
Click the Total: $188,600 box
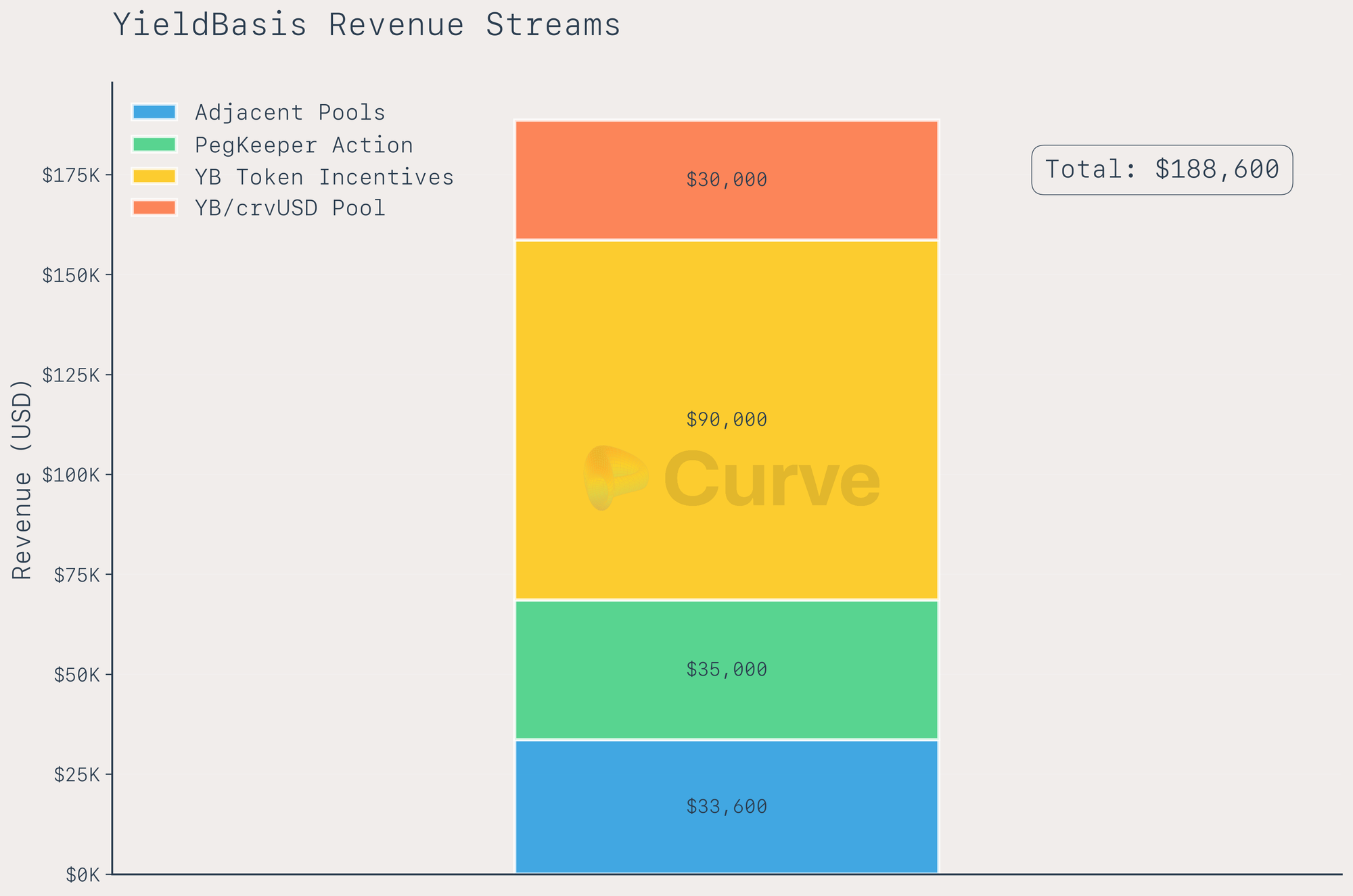[x=1162, y=170]
